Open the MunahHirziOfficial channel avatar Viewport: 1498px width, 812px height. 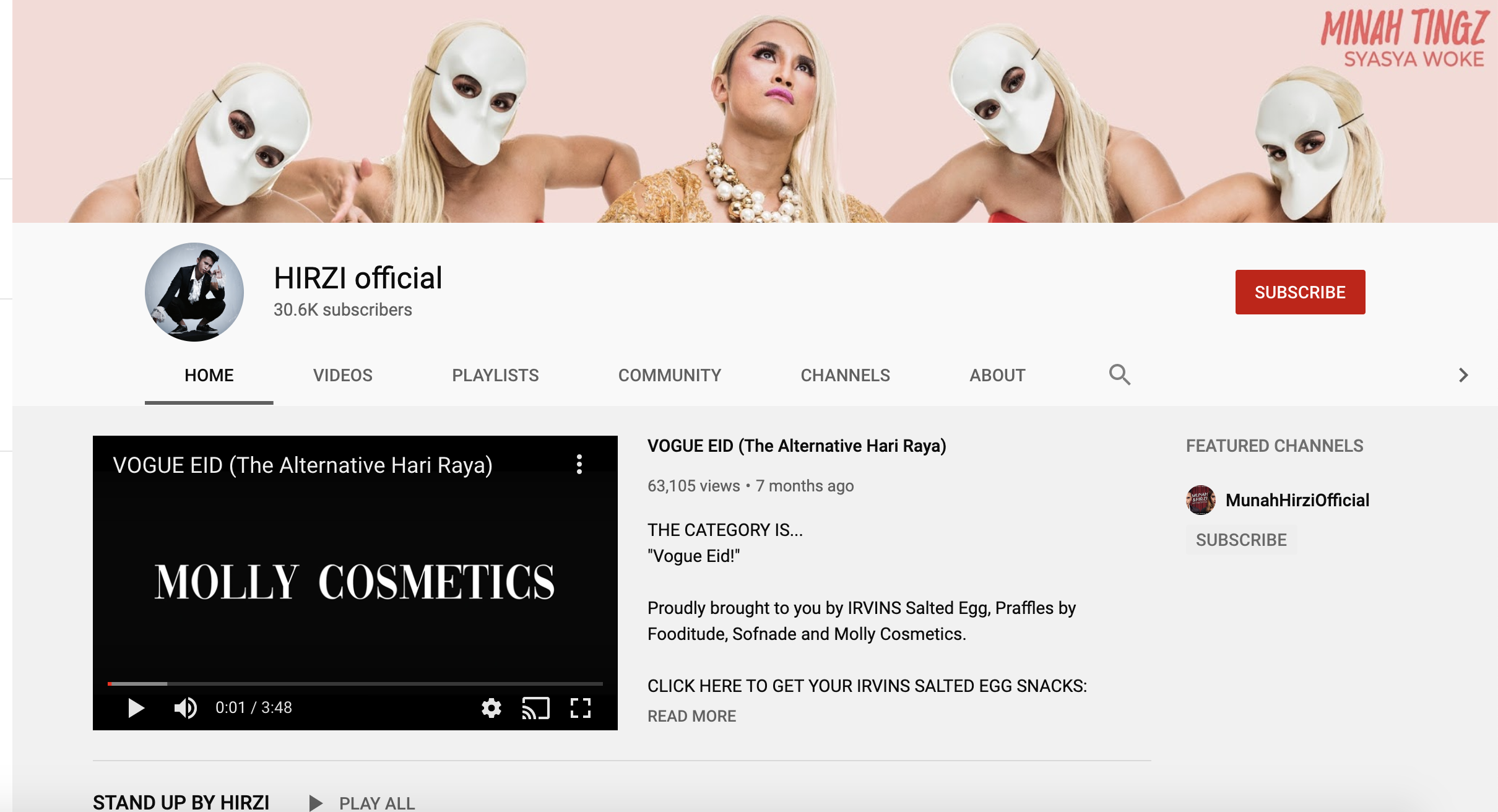pyautogui.click(x=1201, y=500)
